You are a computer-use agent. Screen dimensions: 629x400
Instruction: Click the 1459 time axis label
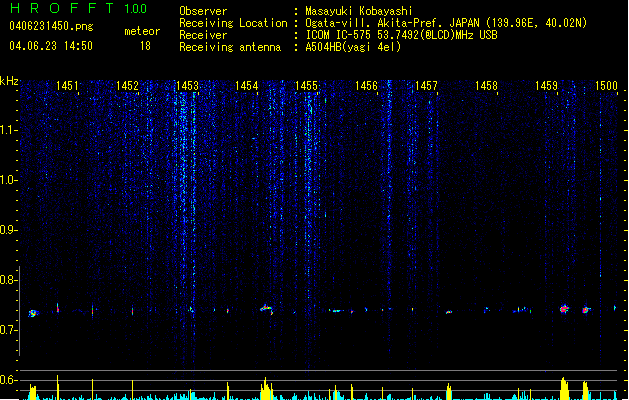pos(546,86)
